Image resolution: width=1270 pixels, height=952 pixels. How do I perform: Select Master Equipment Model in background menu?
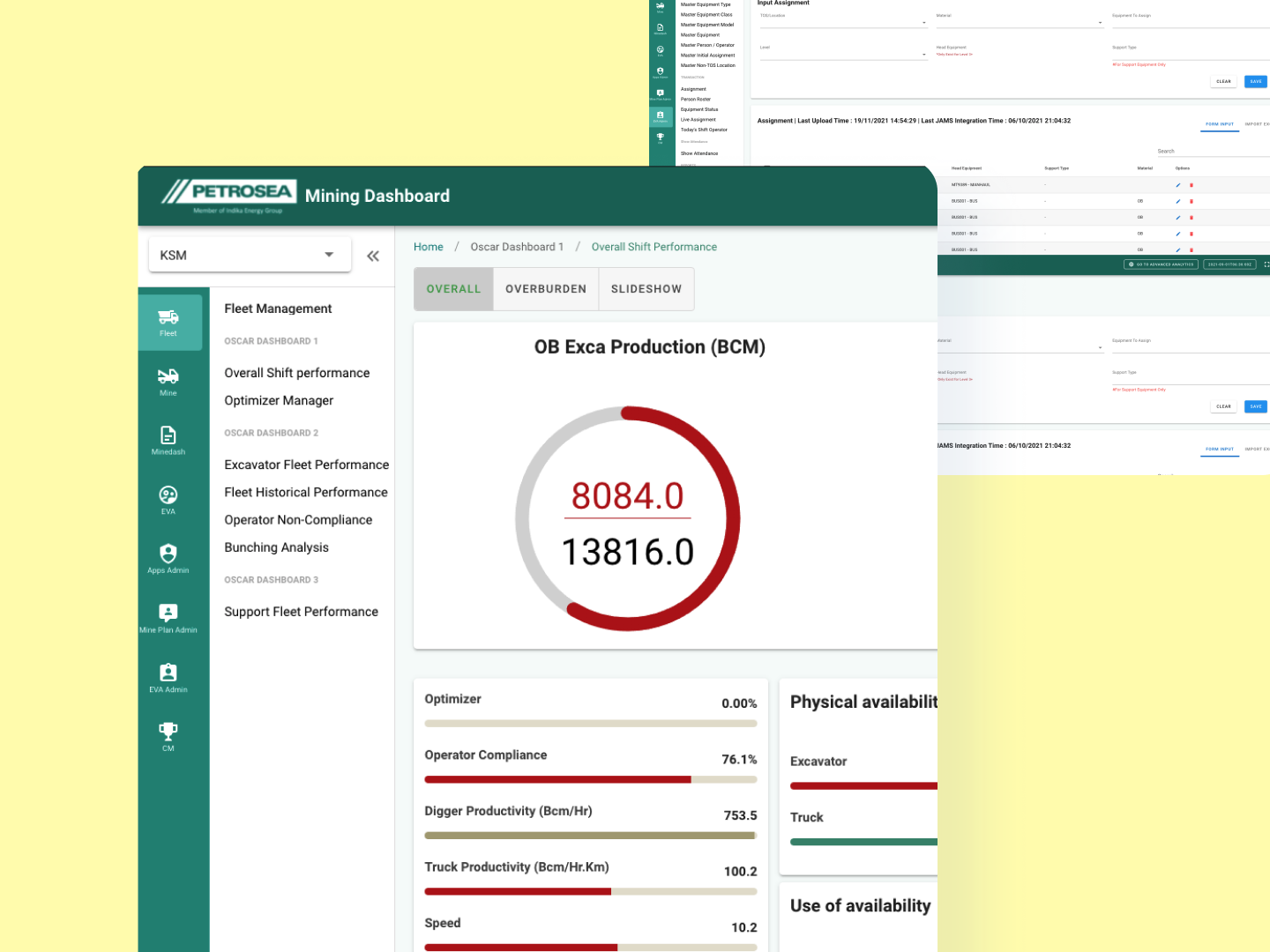pyautogui.click(x=707, y=25)
